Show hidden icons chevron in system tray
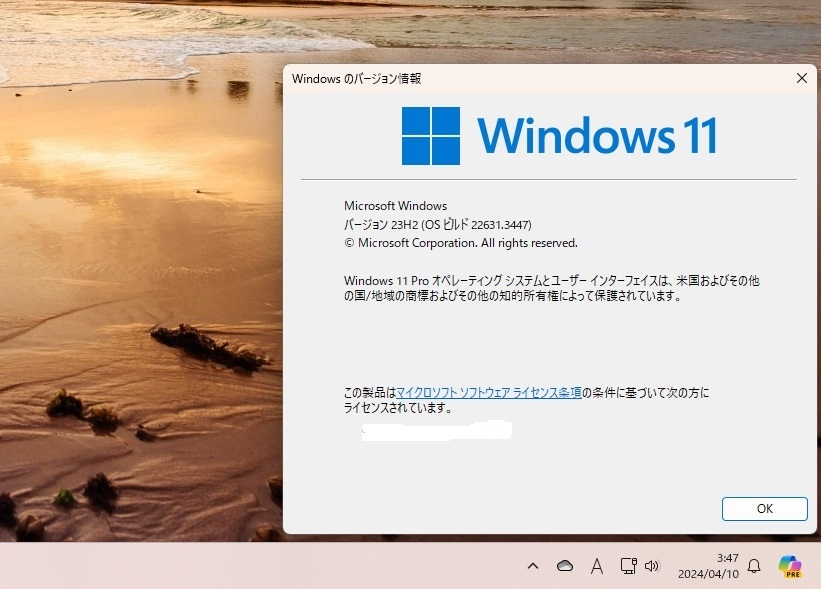Viewport: 821px width, 589px height. pos(532,566)
